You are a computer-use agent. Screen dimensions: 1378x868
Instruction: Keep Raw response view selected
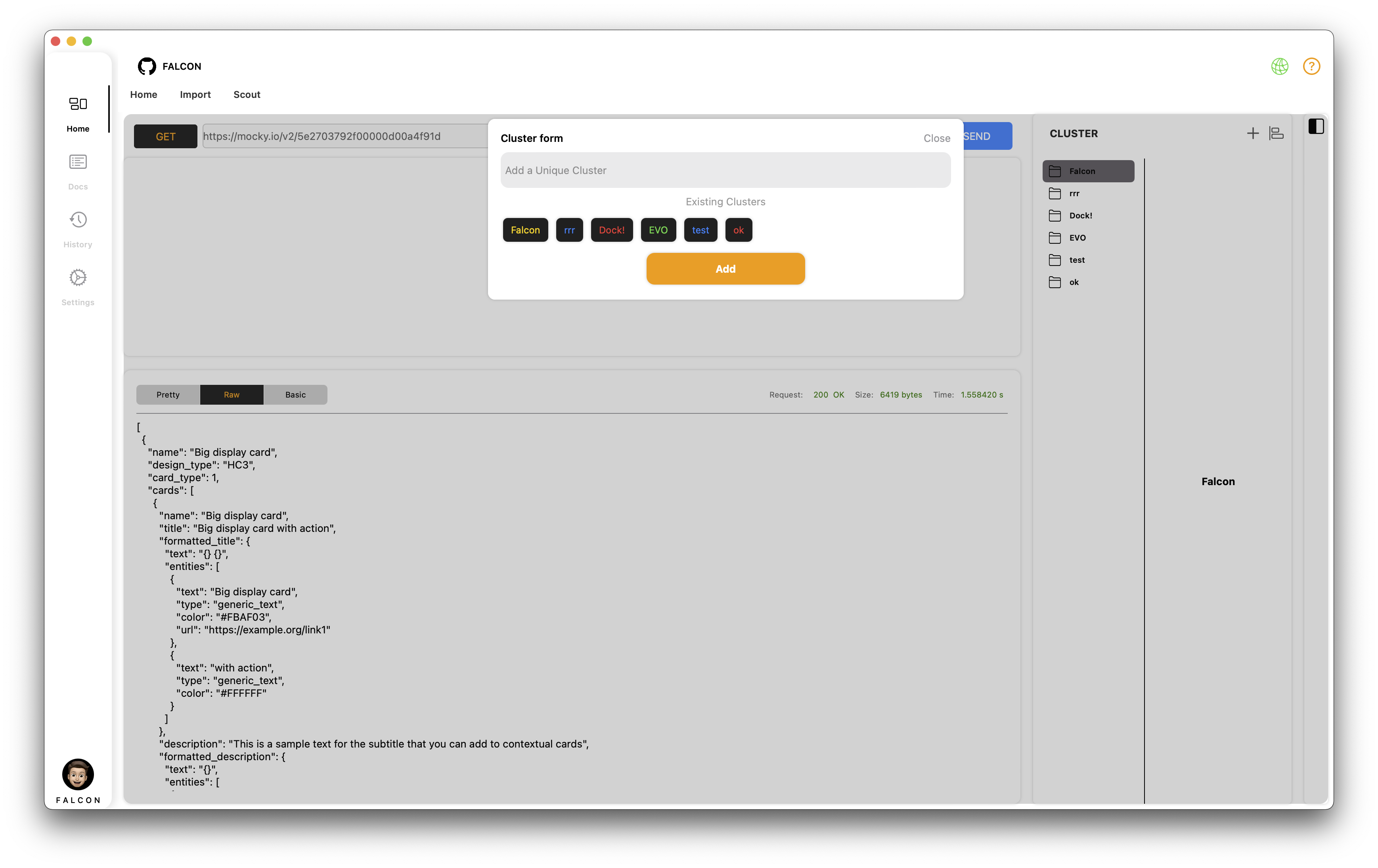(x=231, y=394)
